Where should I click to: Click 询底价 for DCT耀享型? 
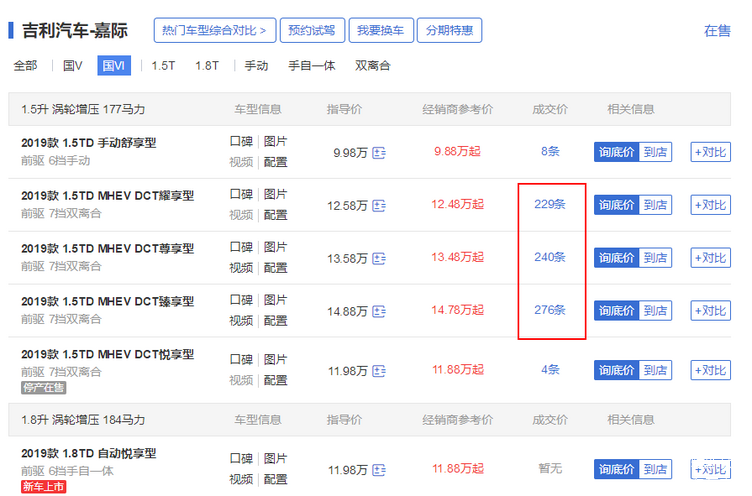(616, 205)
